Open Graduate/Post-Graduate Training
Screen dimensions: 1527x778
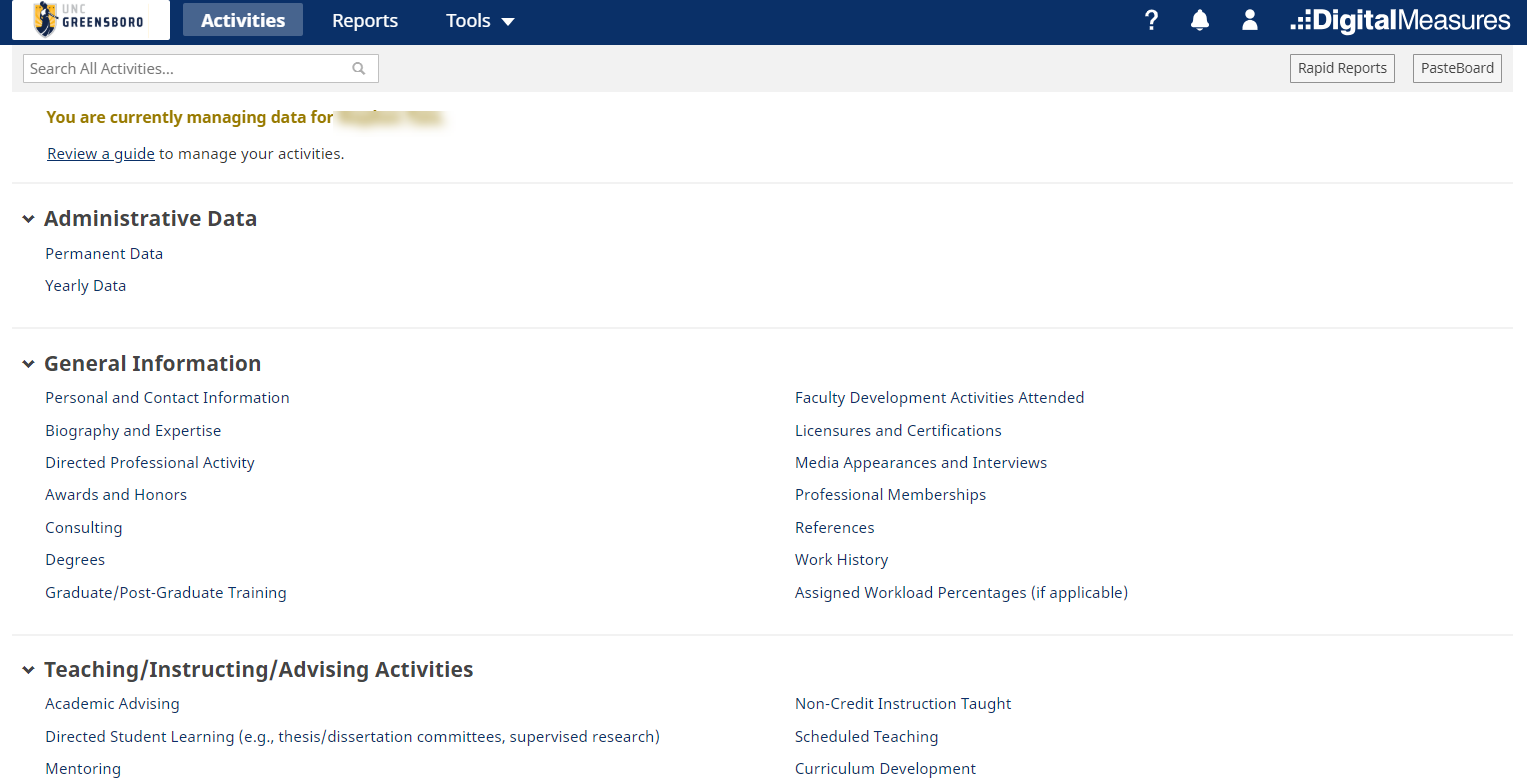pyautogui.click(x=166, y=593)
